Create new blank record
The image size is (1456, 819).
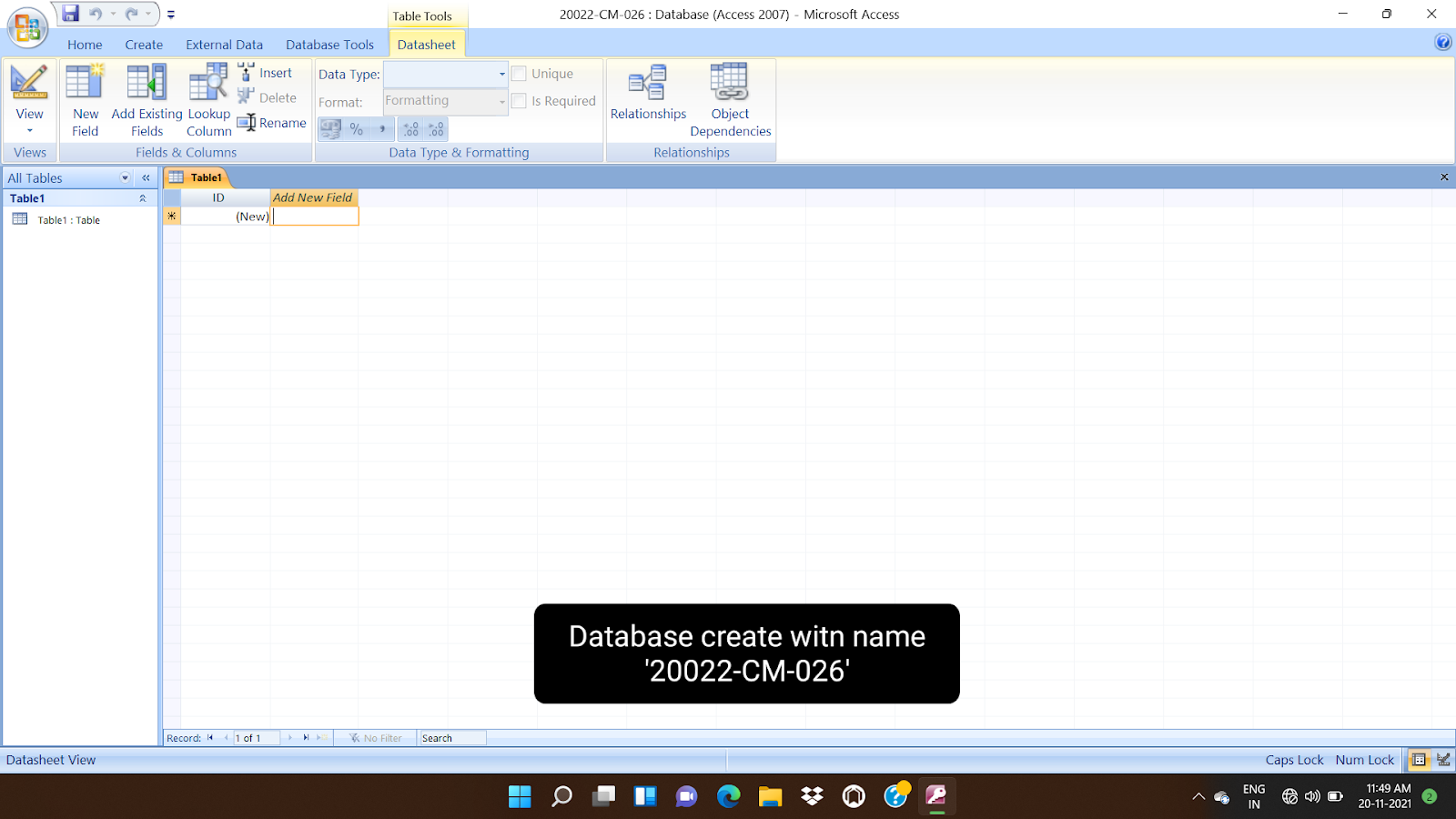coord(321,738)
